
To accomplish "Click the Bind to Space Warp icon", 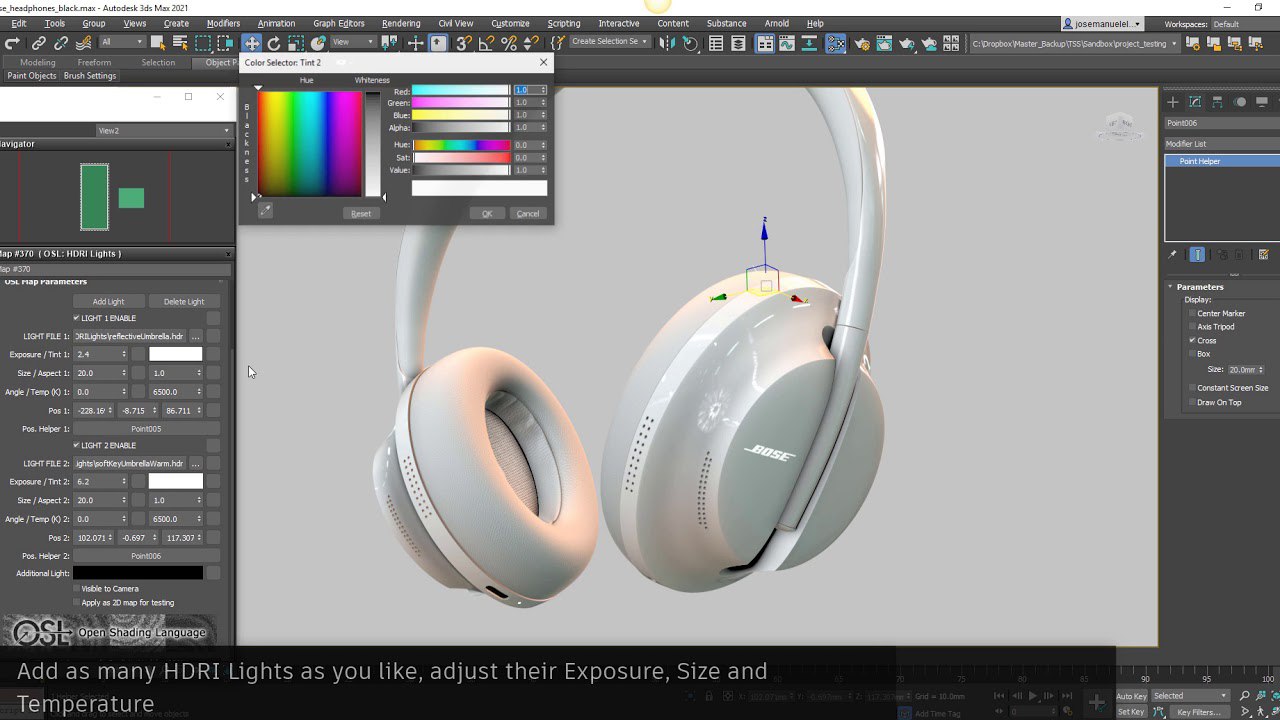I will pos(84,43).
